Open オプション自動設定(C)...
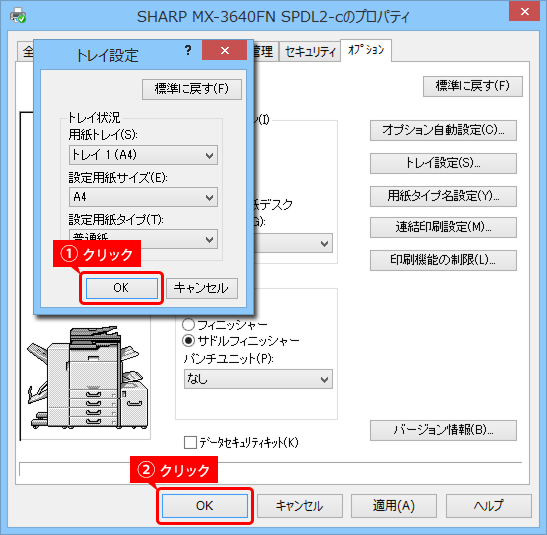 (x=443, y=130)
